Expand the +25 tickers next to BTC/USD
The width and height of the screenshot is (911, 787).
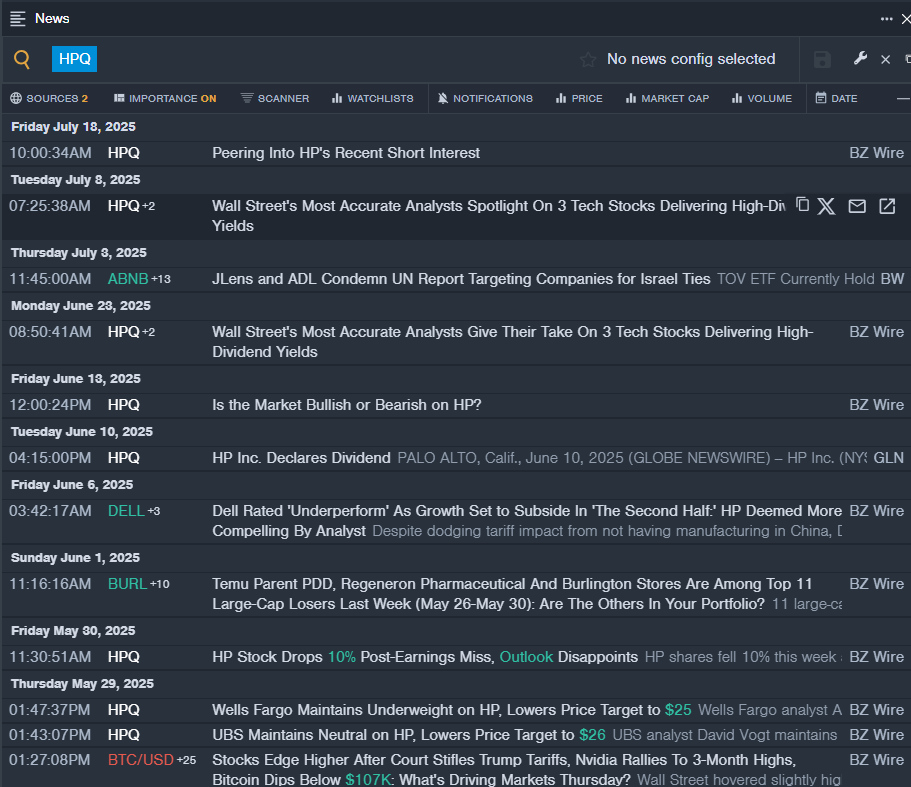(186, 760)
